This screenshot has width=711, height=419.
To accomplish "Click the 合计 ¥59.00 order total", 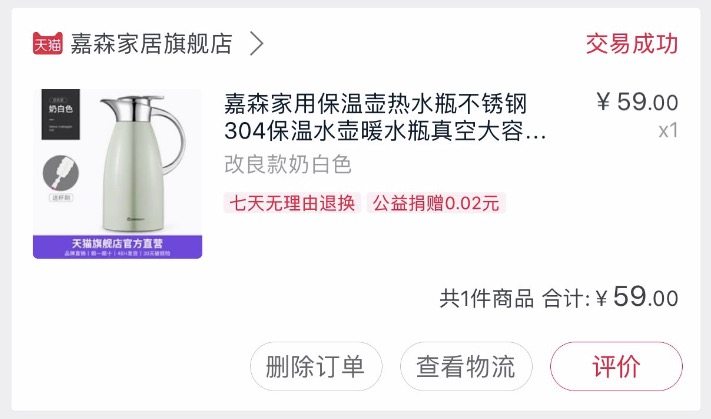I will 610,297.
